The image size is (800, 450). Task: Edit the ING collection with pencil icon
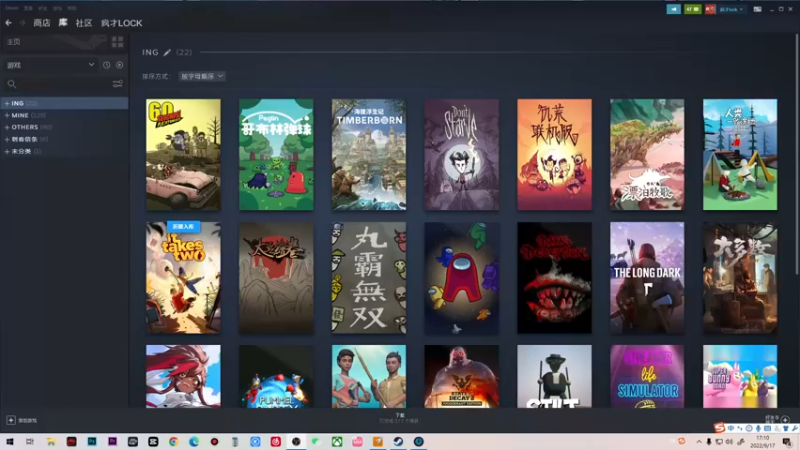click(167, 52)
